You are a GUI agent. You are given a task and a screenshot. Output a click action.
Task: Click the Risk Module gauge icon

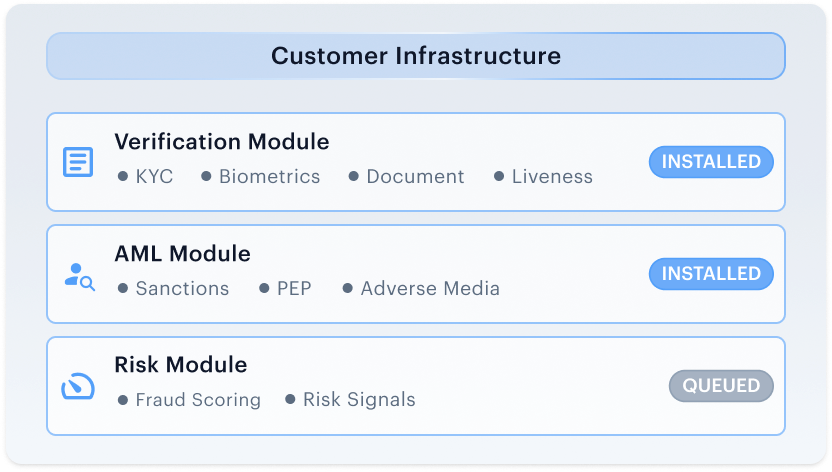pos(78,386)
